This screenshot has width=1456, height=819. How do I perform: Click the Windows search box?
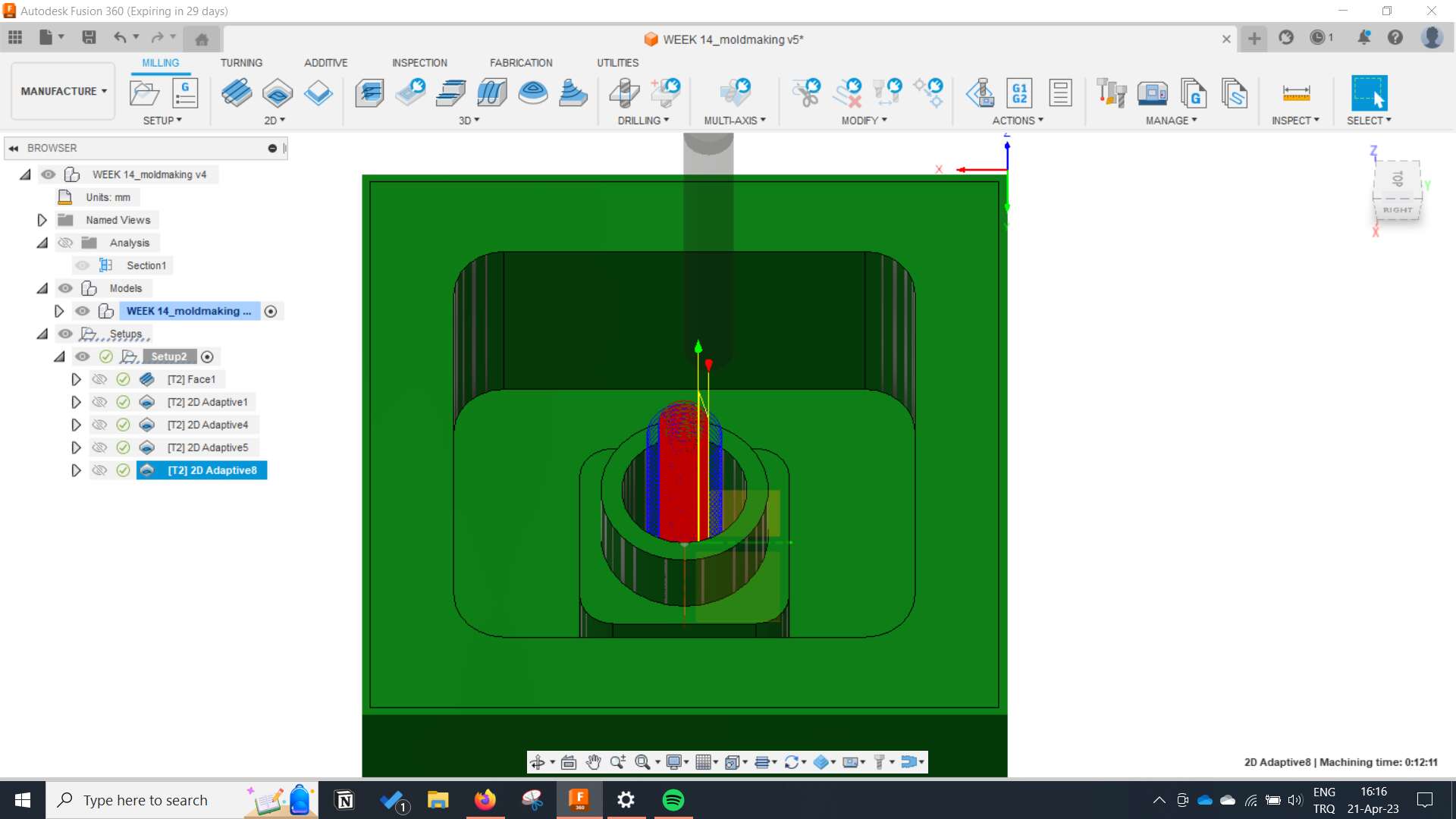coord(182,800)
